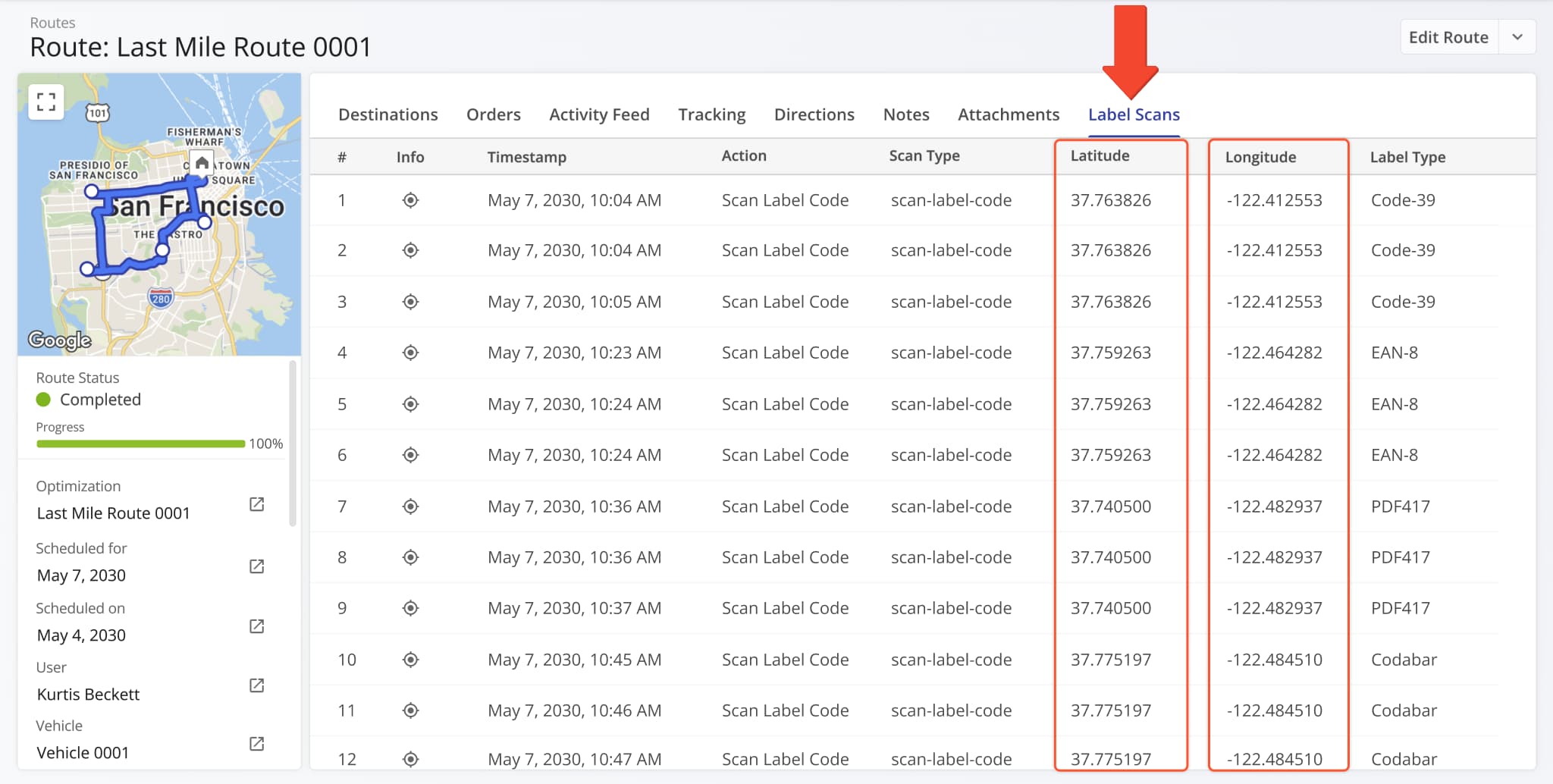Open the external link icon next to Kurtis Beckett
This screenshot has height=784, width=1553.
tap(257, 685)
